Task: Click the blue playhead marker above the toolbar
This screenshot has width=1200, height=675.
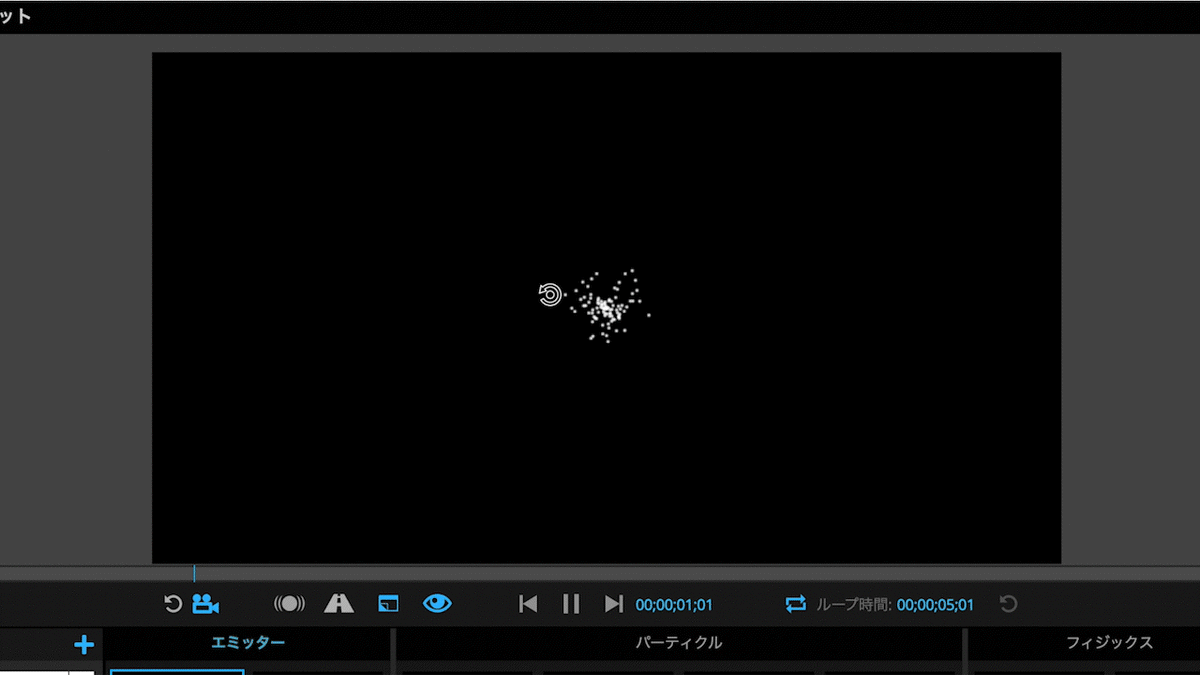Action: (x=196, y=575)
